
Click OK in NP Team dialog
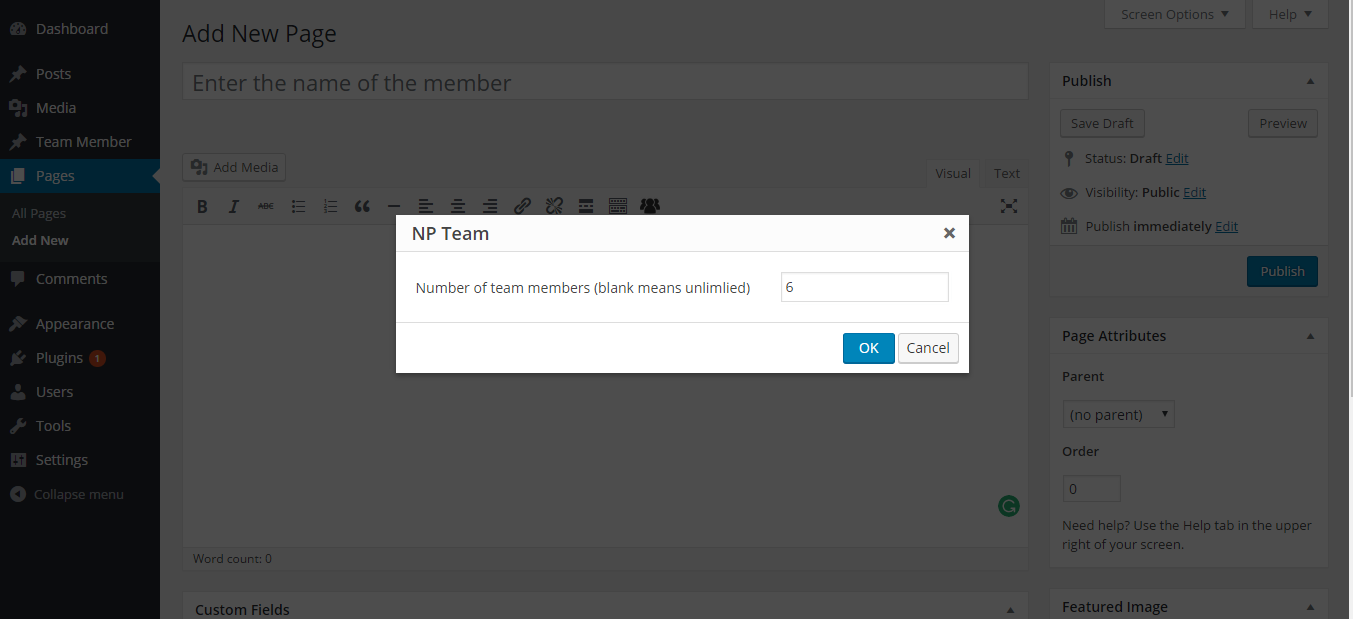(869, 348)
